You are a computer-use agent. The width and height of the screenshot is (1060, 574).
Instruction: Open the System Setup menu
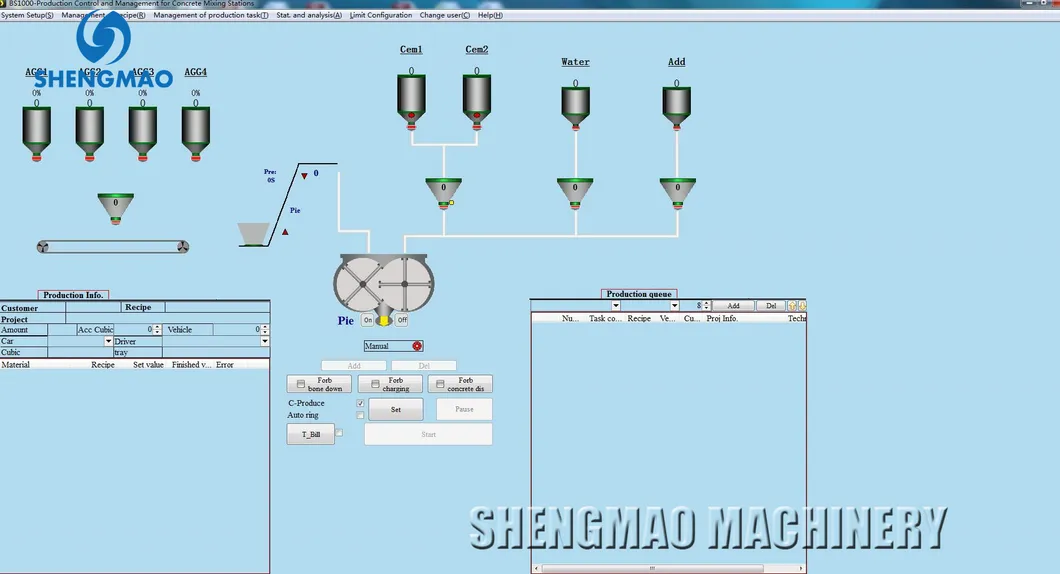28,16
